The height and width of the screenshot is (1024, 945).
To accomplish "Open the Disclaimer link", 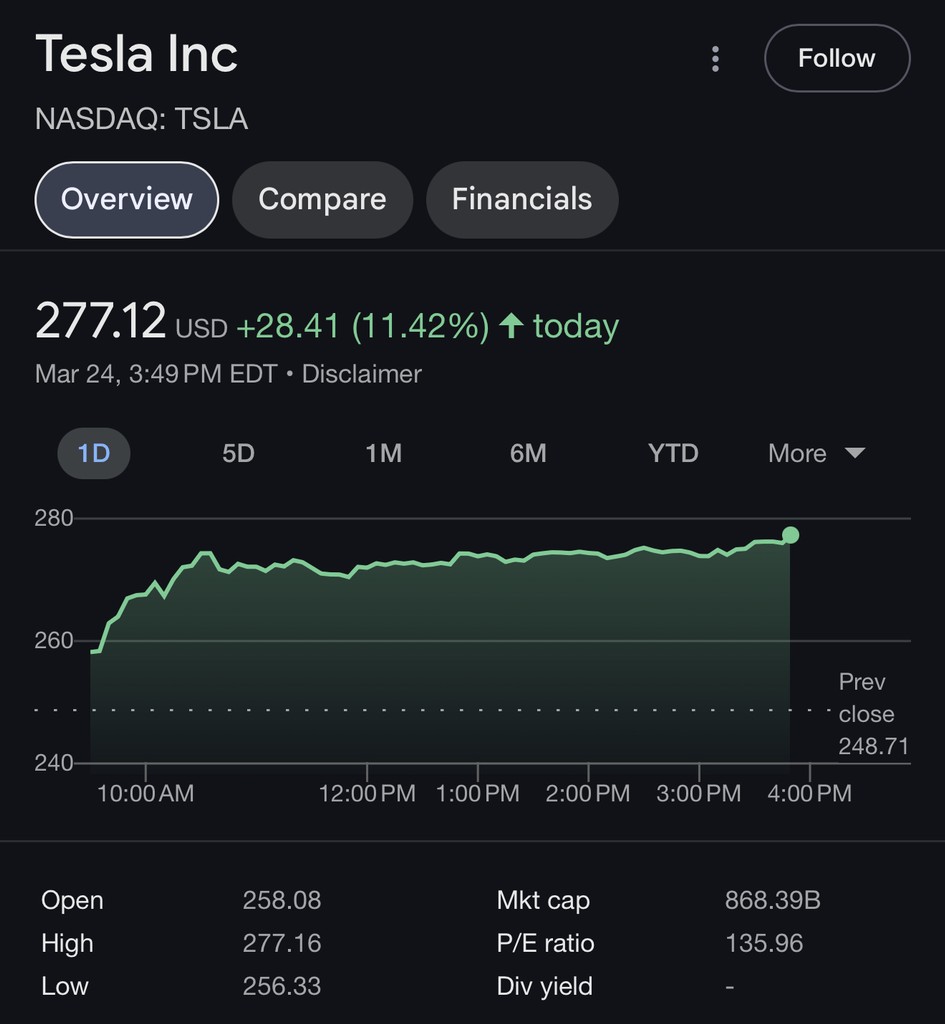I will click(362, 374).
